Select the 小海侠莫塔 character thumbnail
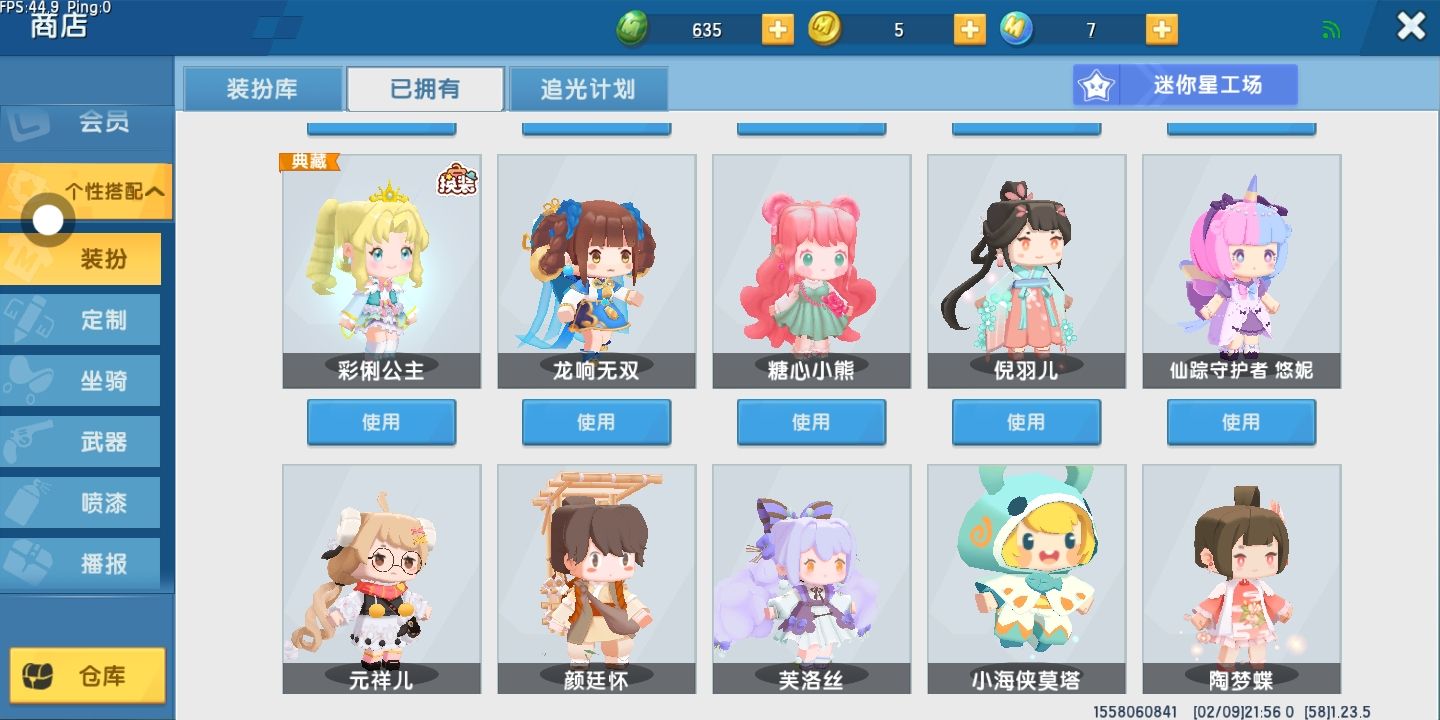The width and height of the screenshot is (1440, 720). pos(1026,578)
